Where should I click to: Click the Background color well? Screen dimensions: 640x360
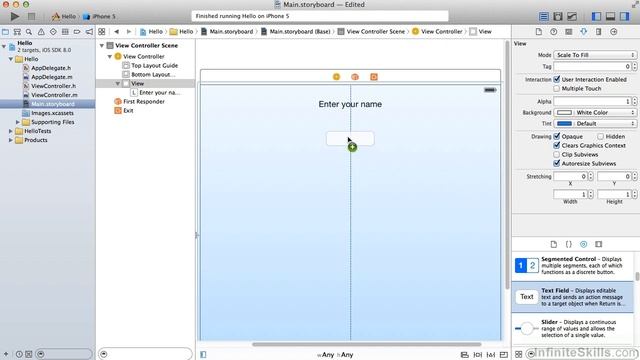coord(564,112)
